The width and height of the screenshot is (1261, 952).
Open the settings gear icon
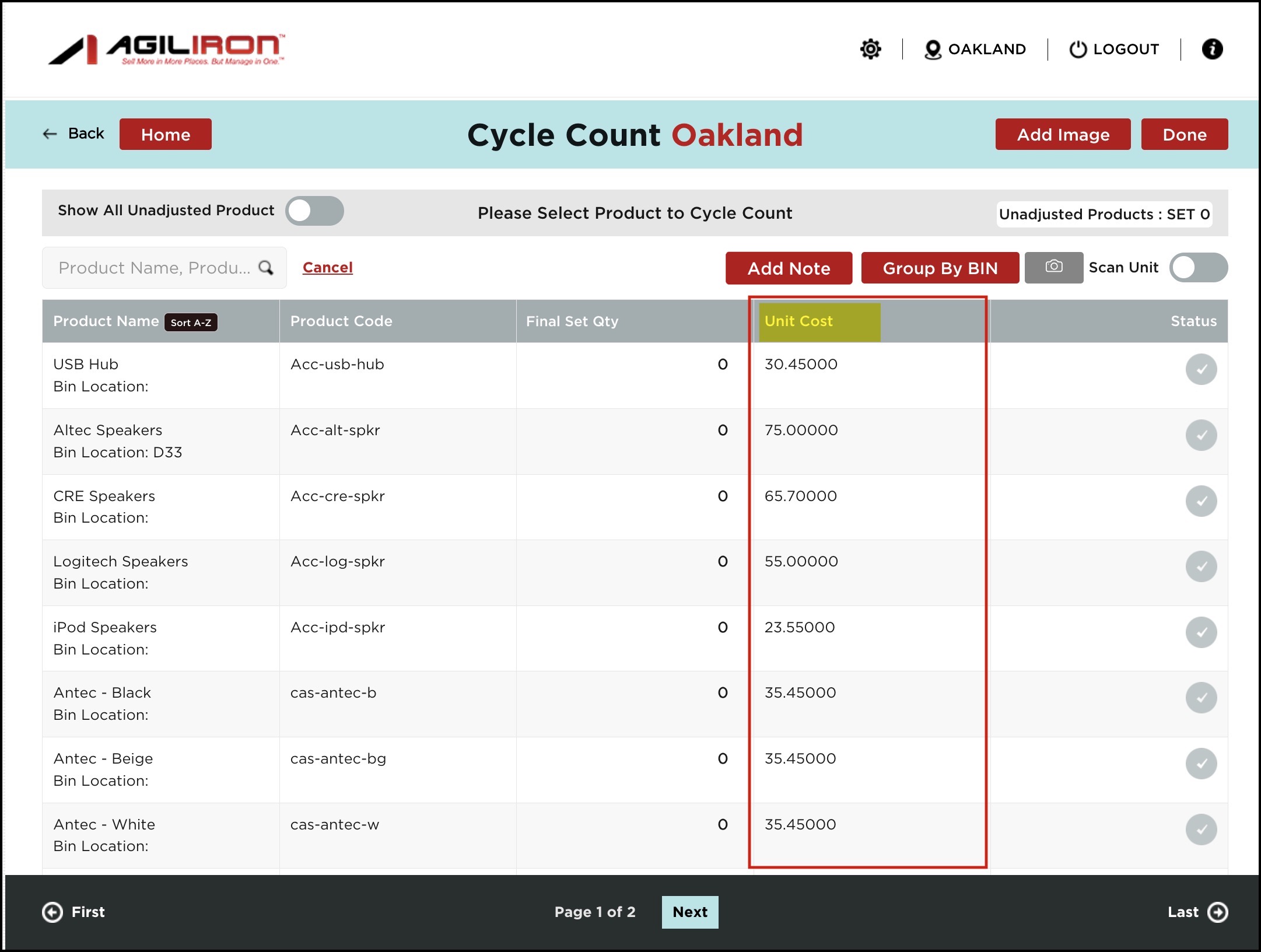coord(870,49)
